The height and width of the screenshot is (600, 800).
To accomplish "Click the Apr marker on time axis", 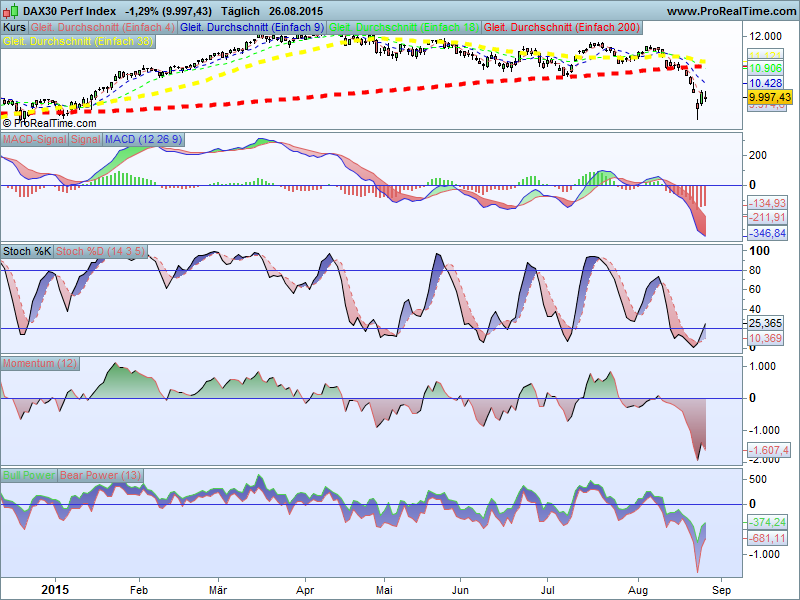I will click(x=305, y=590).
